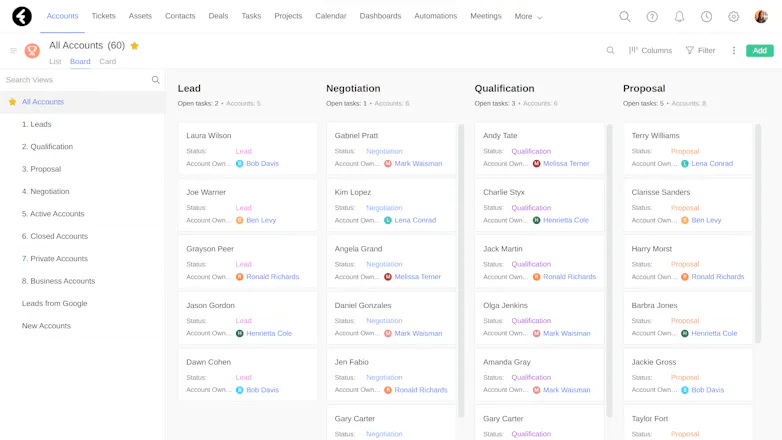This screenshot has width=782, height=440.
Task: Open the Columns chooser
Action: point(650,50)
